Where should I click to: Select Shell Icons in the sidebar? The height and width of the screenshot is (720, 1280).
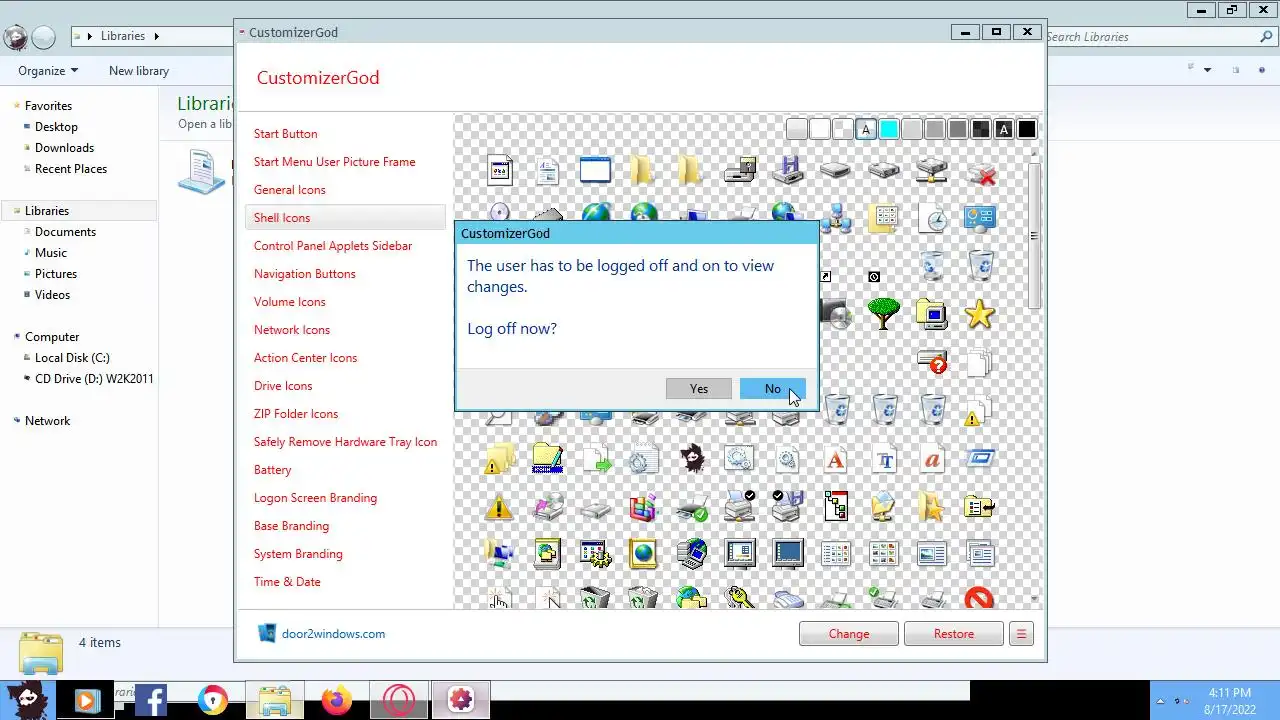[345, 218]
